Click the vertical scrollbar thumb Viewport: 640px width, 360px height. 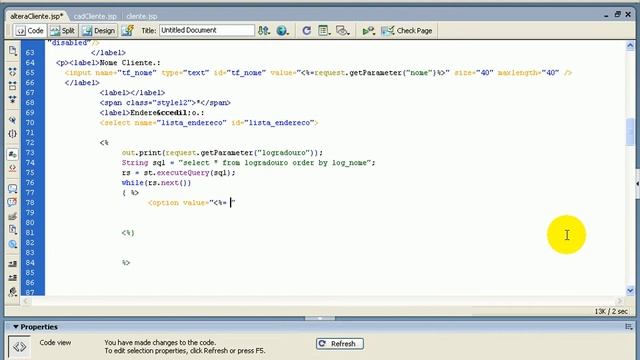630,131
